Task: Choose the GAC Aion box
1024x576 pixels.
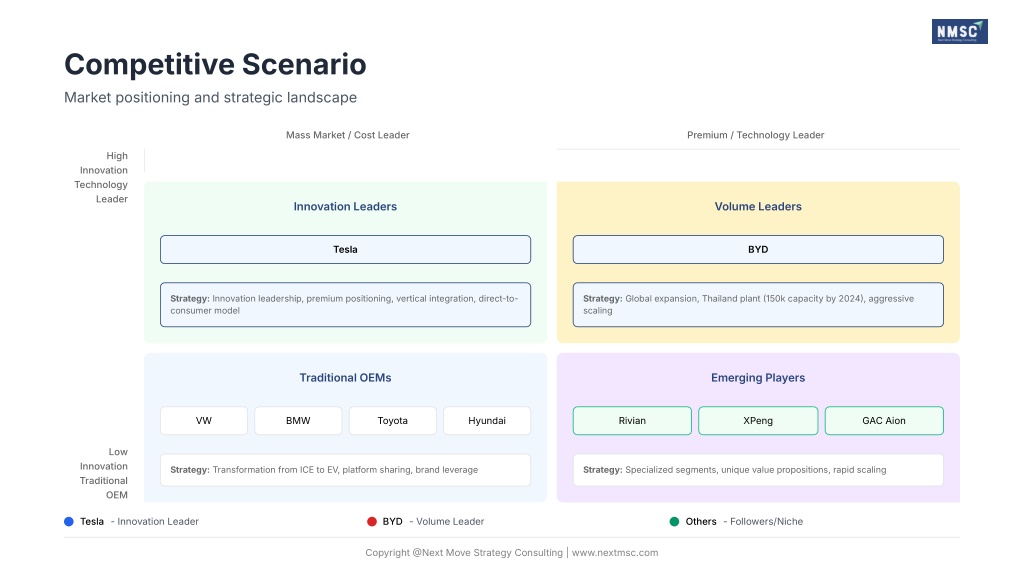Action: [x=884, y=421]
